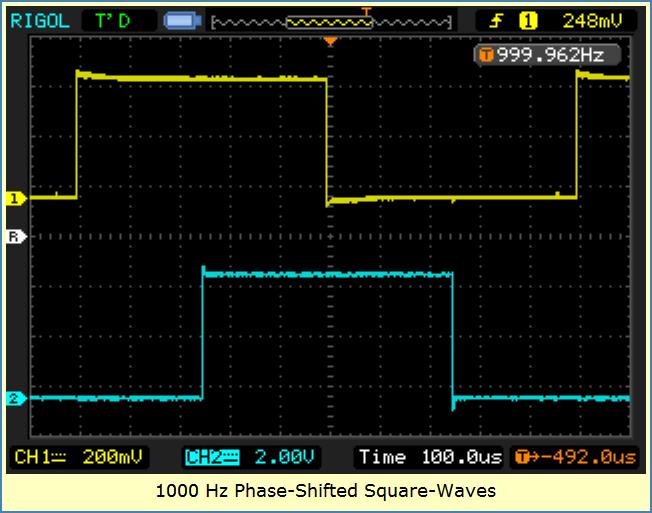
Task: Click the yellow channel 1 square wave's top
Action: pyautogui.click(x=200, y=77)
